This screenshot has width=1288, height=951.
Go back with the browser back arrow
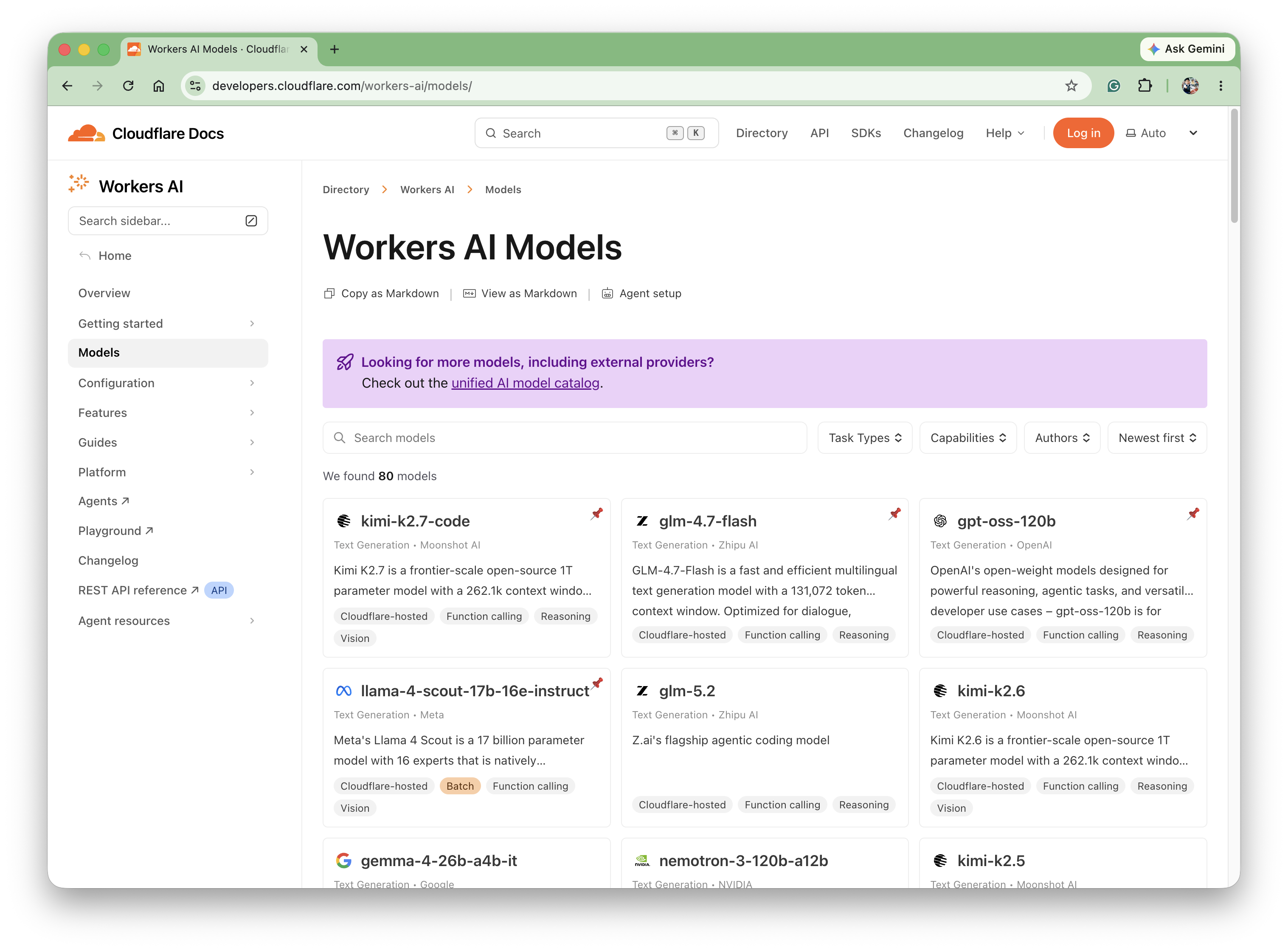click(67, 86)
